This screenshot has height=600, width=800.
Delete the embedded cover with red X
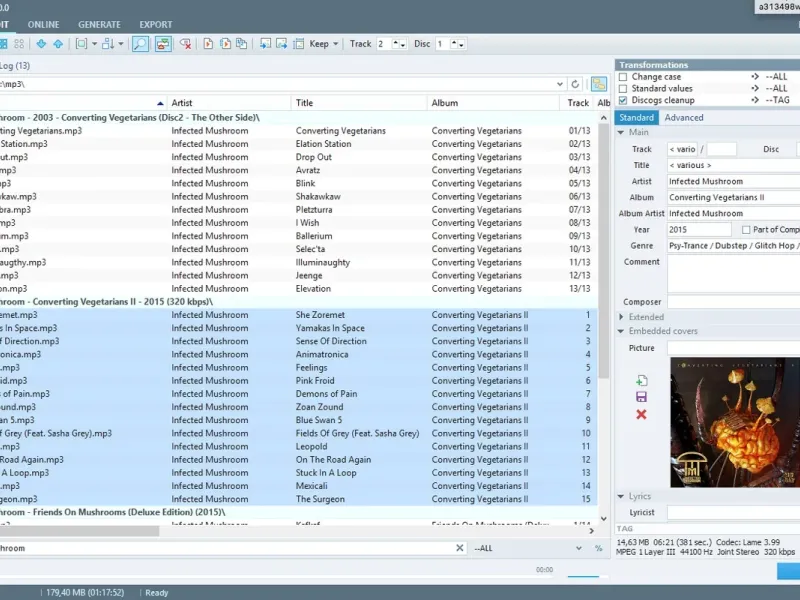pyautogui.click(x=641, y=414)
